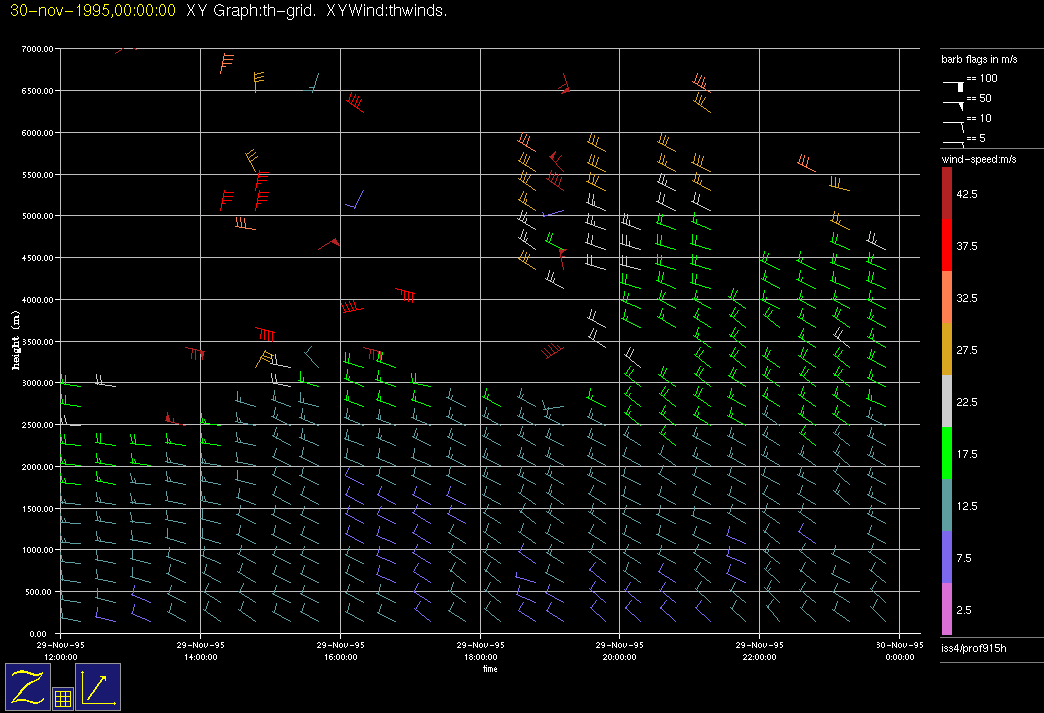
Task: Click the 100 m/s barb flag symbol
Action: [x=954, y=85]
